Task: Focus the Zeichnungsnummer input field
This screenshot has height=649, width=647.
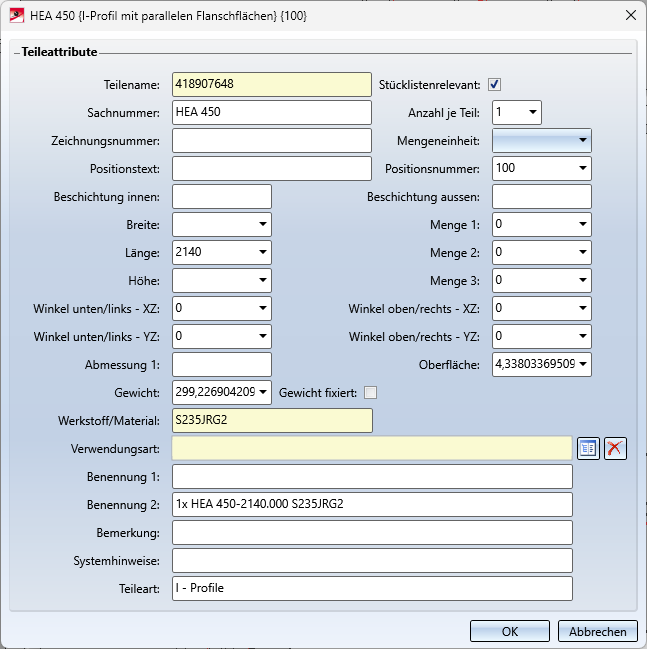Action: [x=272, y=140]
